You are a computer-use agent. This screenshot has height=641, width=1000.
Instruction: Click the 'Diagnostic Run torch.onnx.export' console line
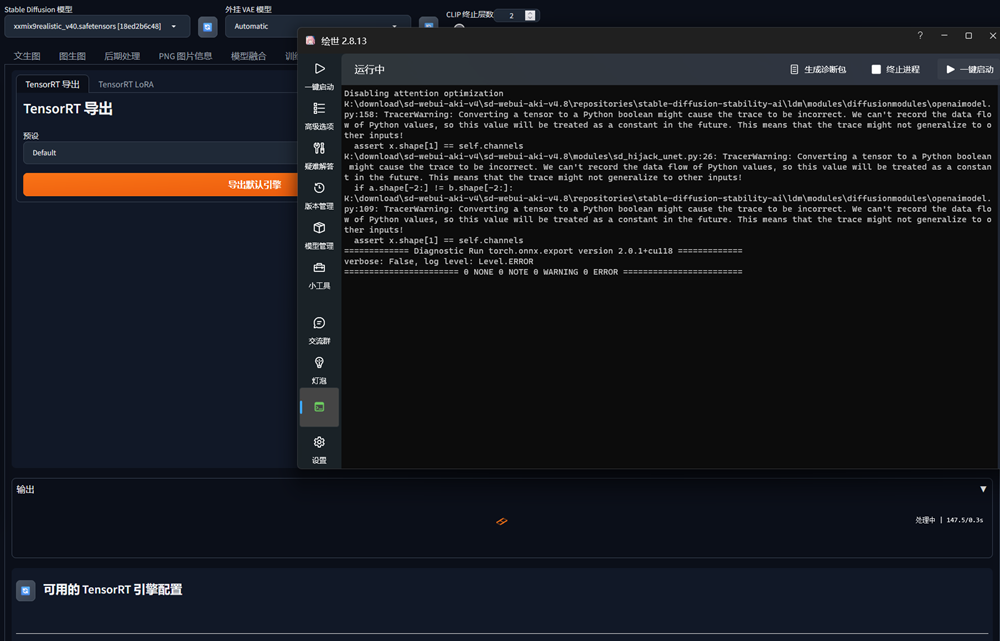click(x=543, y=251)
